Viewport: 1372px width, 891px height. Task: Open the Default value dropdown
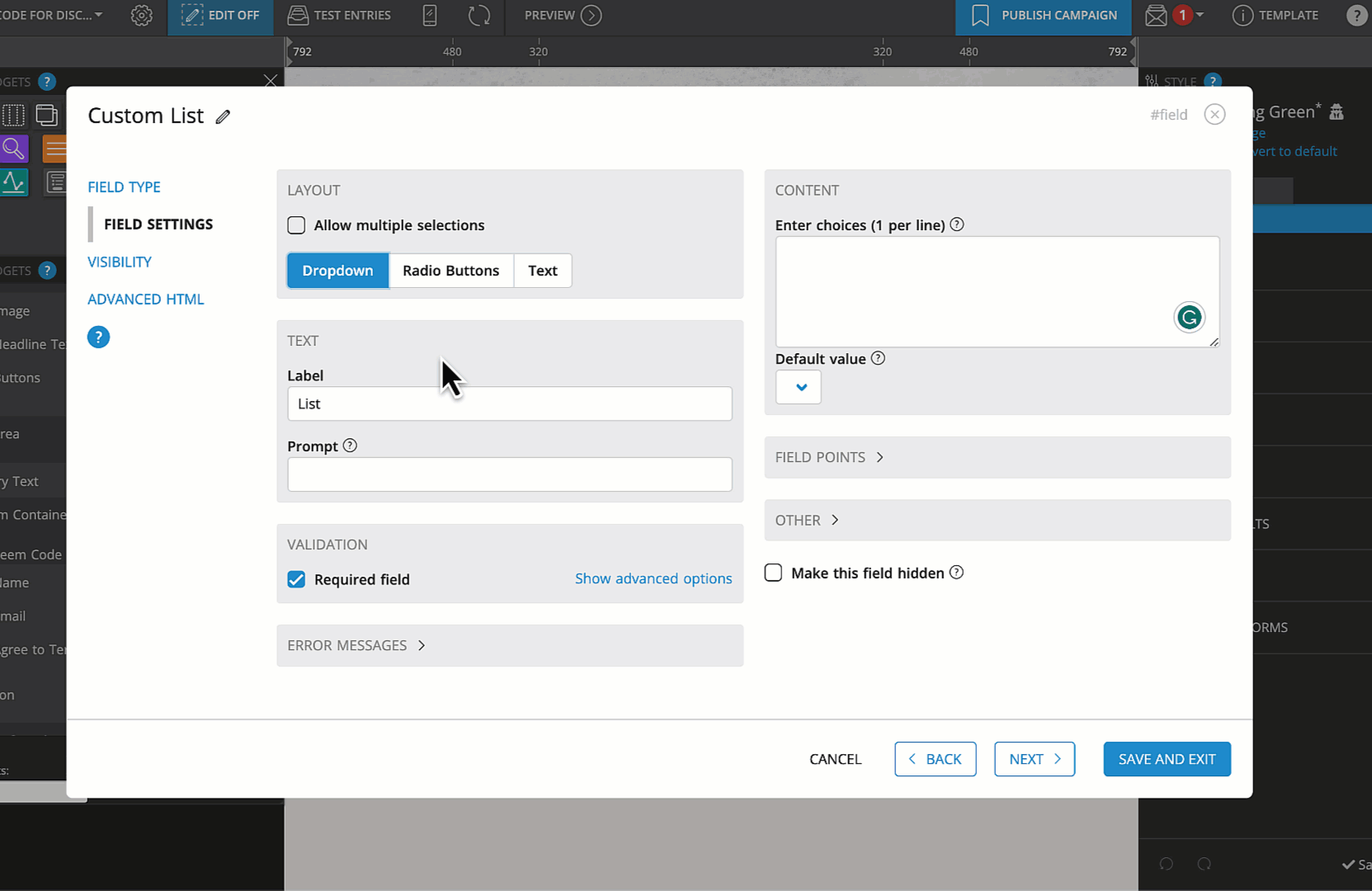[798, 387]
